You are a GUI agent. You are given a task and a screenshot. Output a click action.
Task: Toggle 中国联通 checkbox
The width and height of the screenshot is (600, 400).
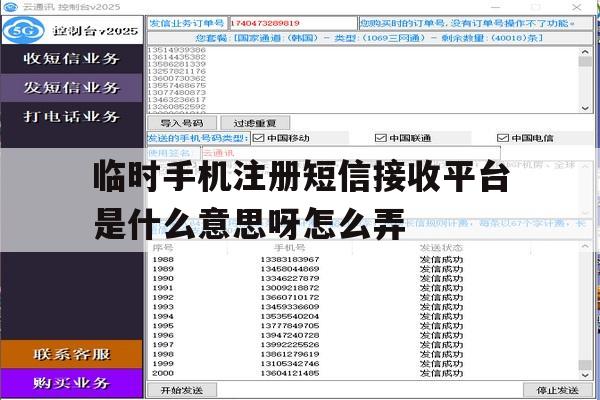tap(380, 138)
